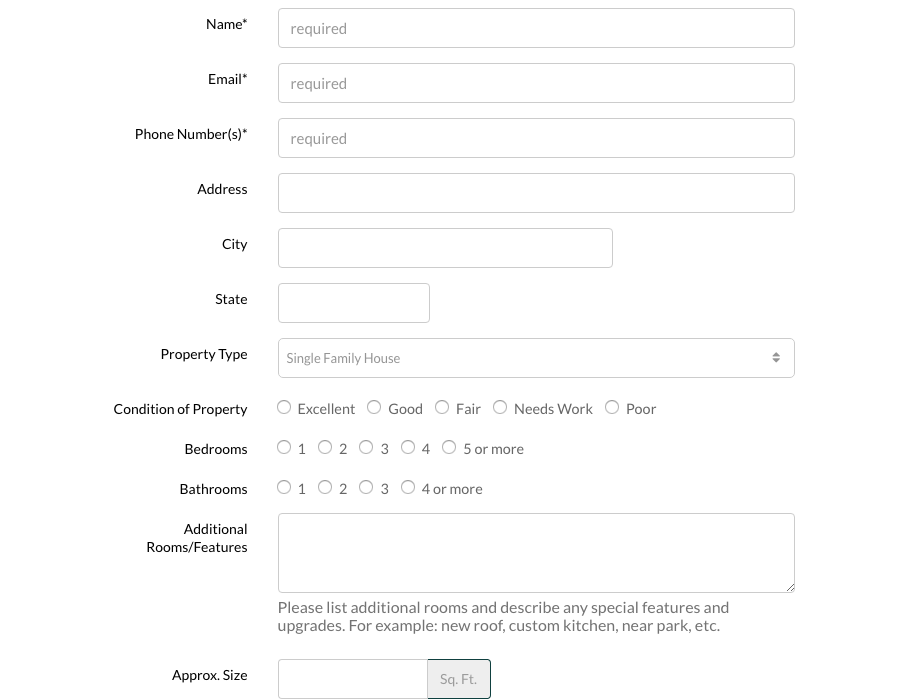This screenshot has height=700, width=907.
Task: Open the Property Type dropdown
Action: point(520,358)
